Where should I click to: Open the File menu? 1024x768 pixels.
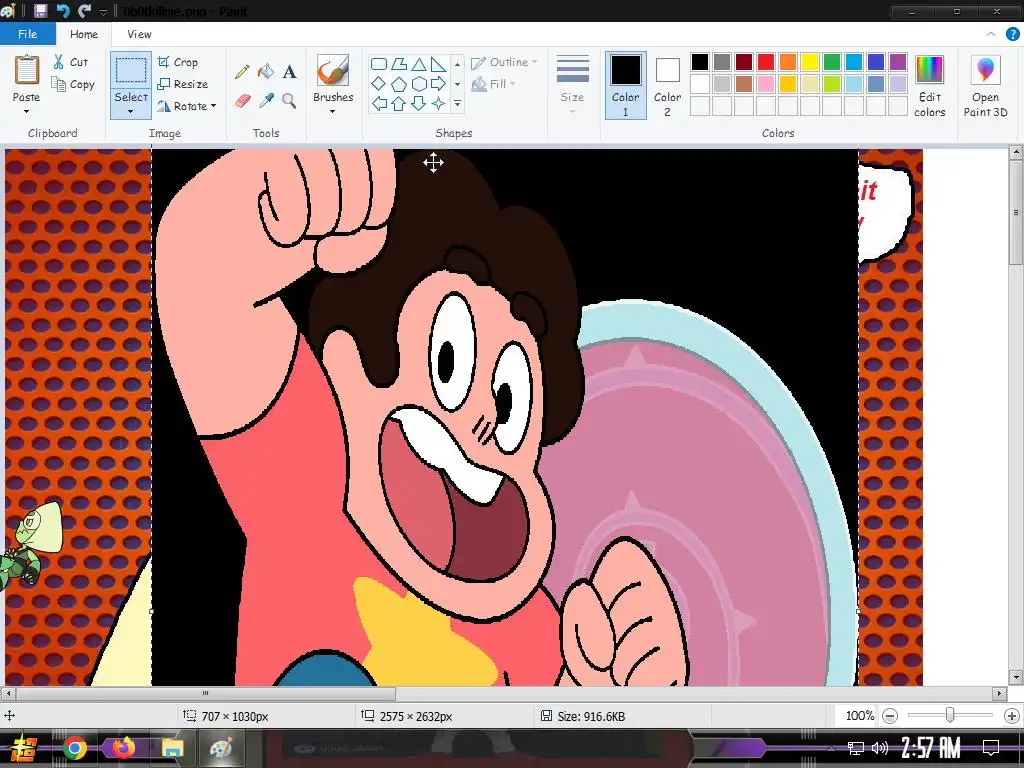28,34
